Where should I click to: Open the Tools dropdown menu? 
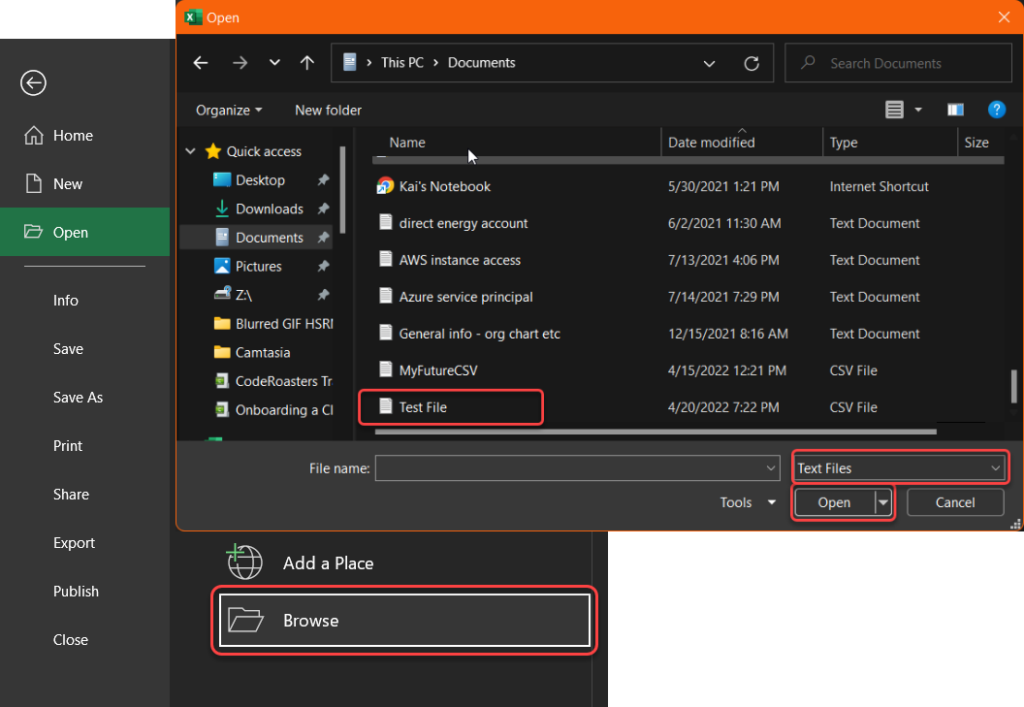tap(747, 503)
